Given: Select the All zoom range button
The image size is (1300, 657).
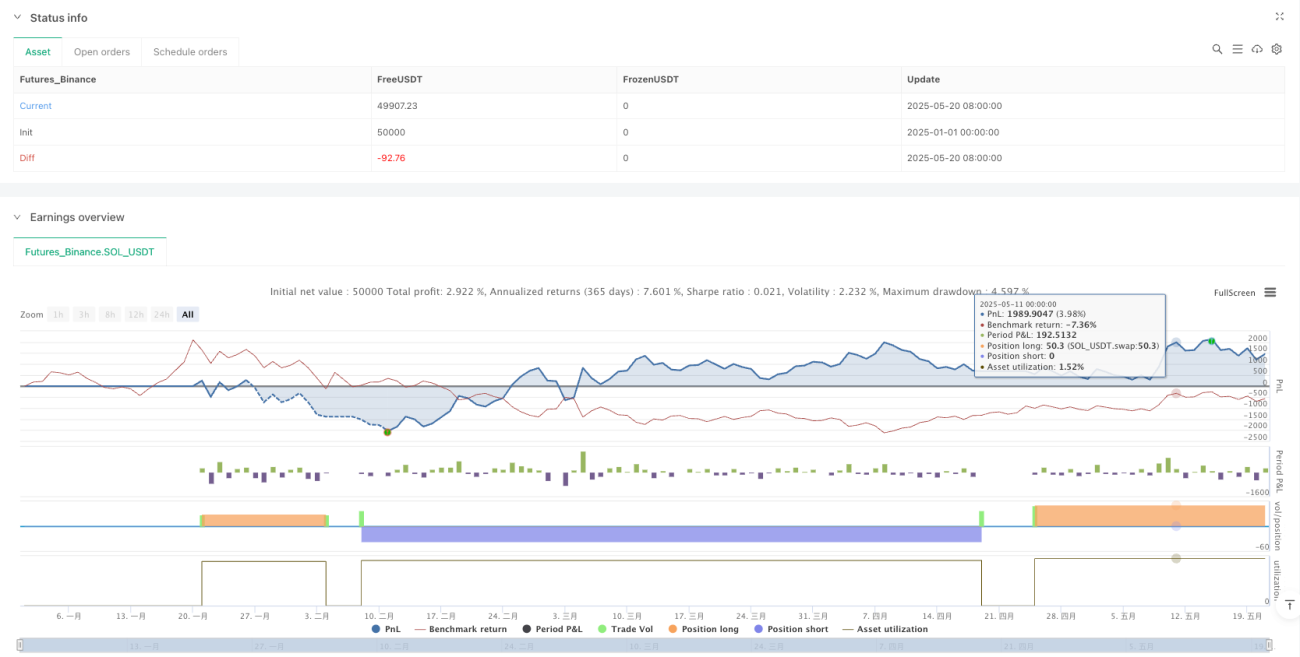Looking at the screenshot, I should pos(187,314).
